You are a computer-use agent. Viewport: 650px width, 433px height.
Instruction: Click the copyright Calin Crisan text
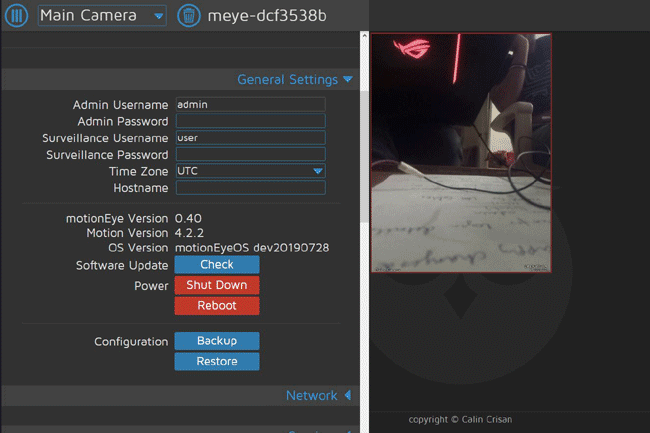tap(460, 419)
